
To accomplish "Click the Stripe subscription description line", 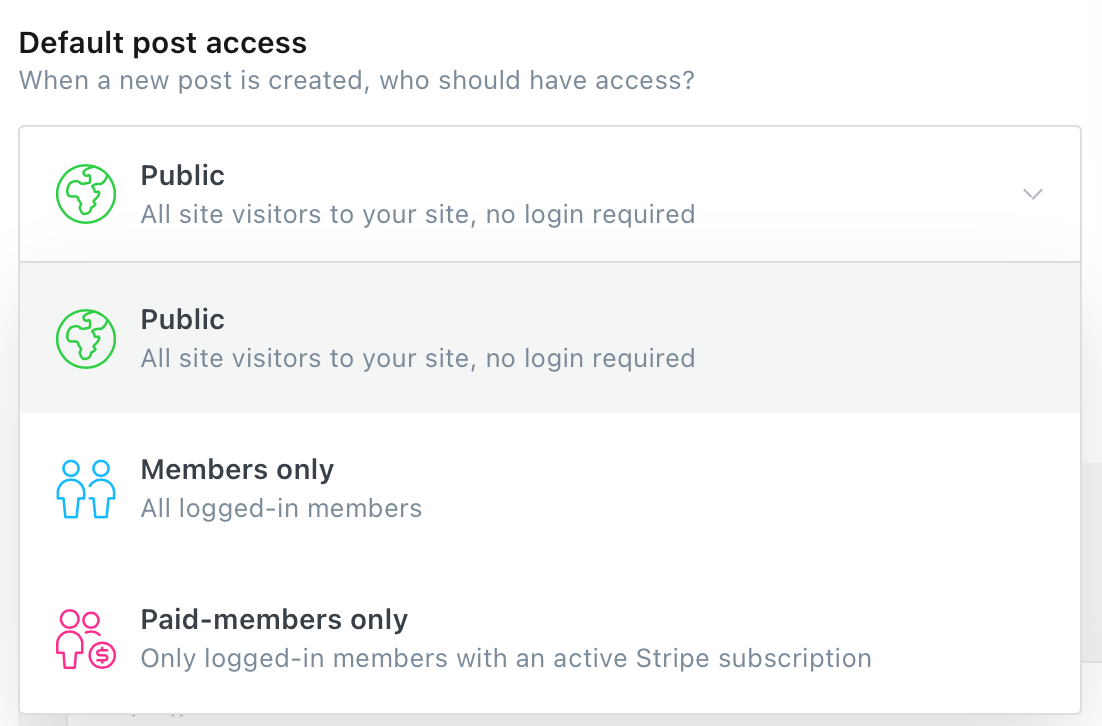I will [506, 659].
